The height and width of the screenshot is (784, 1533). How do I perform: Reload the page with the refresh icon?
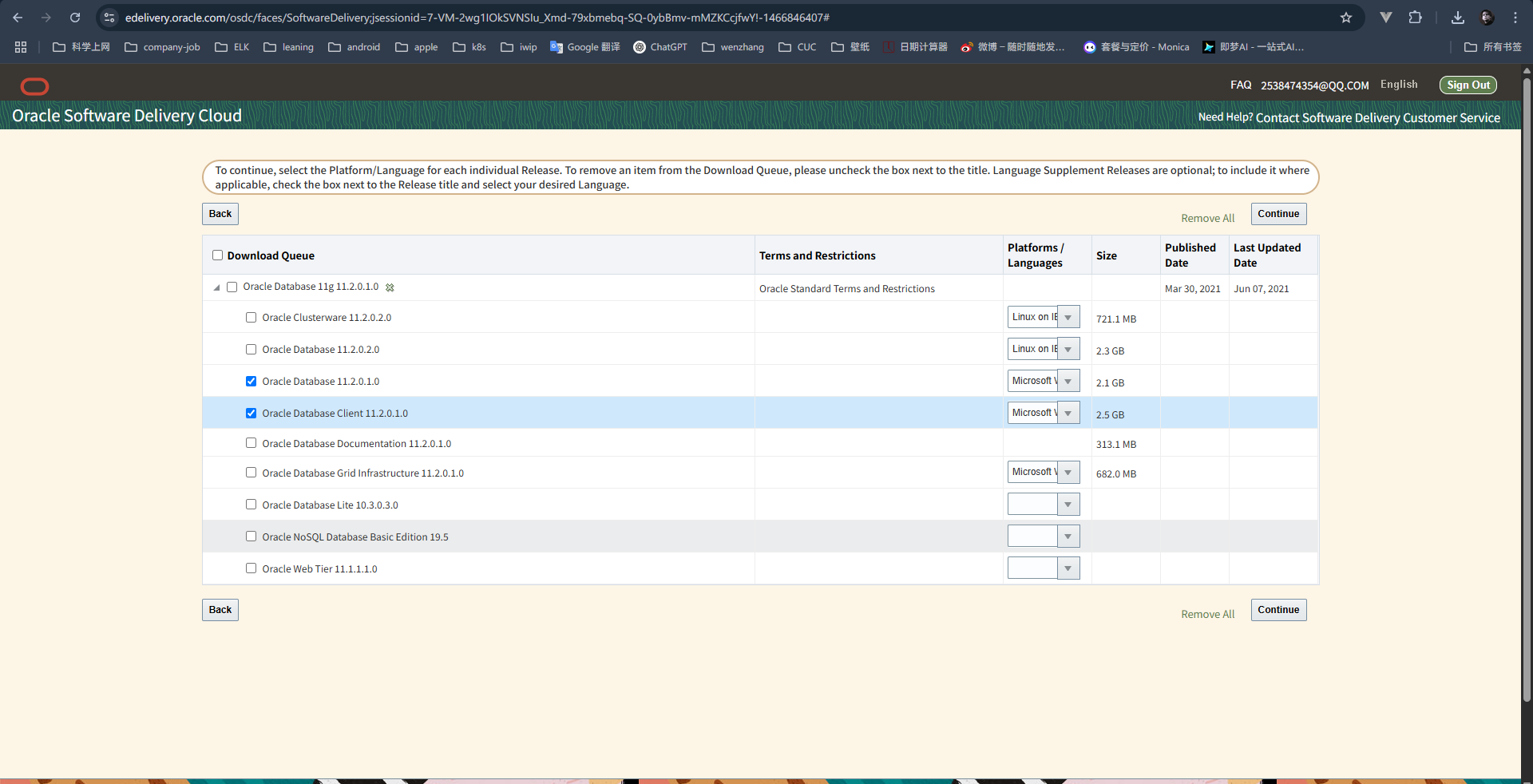point(75,18)
